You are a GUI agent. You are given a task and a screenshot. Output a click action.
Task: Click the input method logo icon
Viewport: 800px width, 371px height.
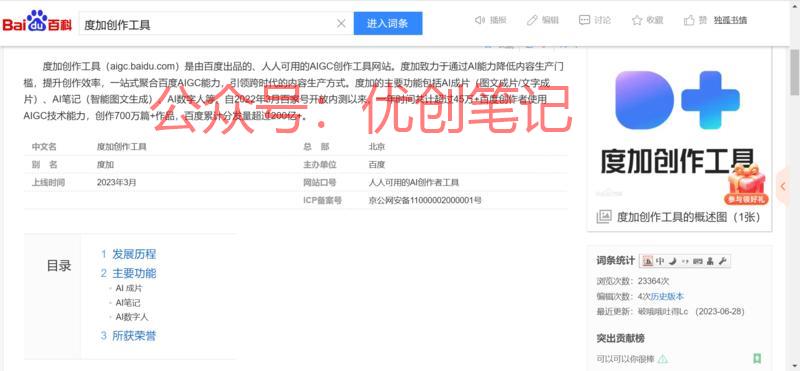(647, 261)
